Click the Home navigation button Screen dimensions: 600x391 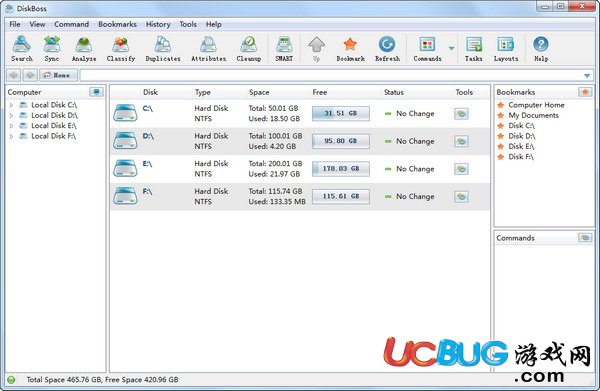58,75
